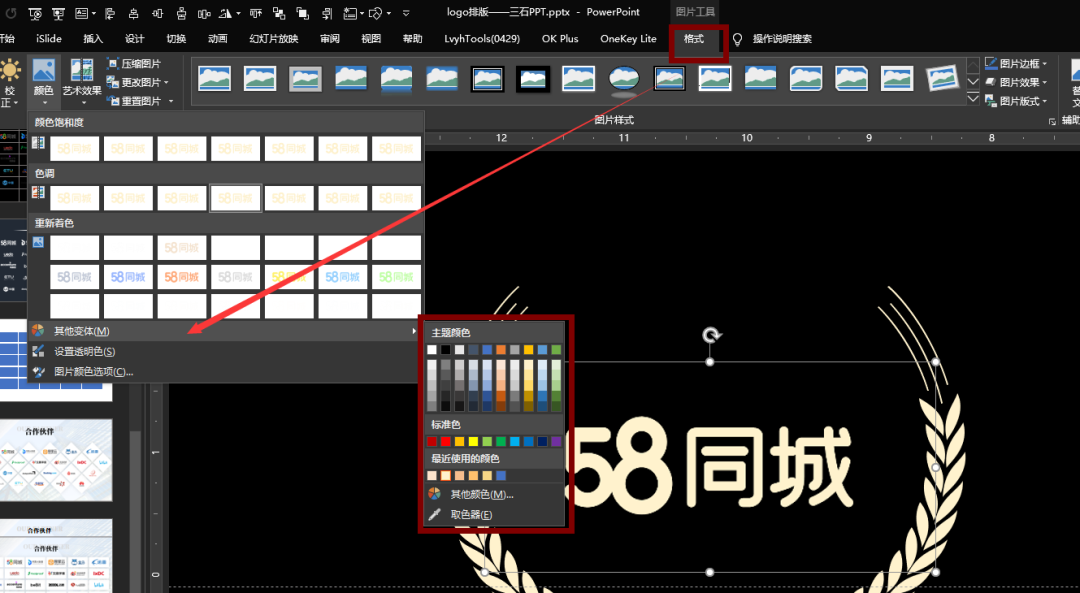Apply the double black frame picture style
Viewport: 1080px width, 593px height.
488,80
